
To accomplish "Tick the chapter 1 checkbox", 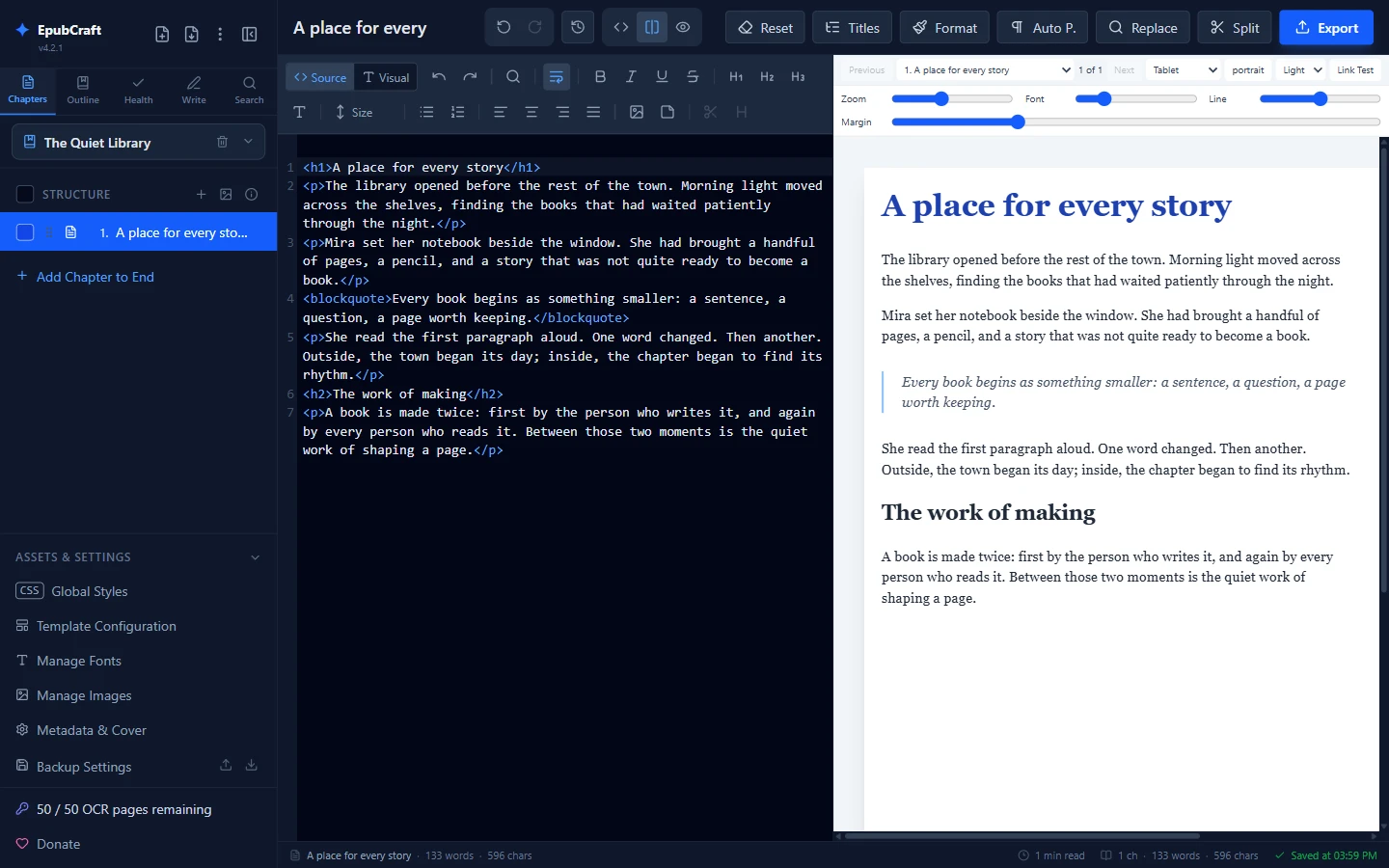I will point(25,232).
